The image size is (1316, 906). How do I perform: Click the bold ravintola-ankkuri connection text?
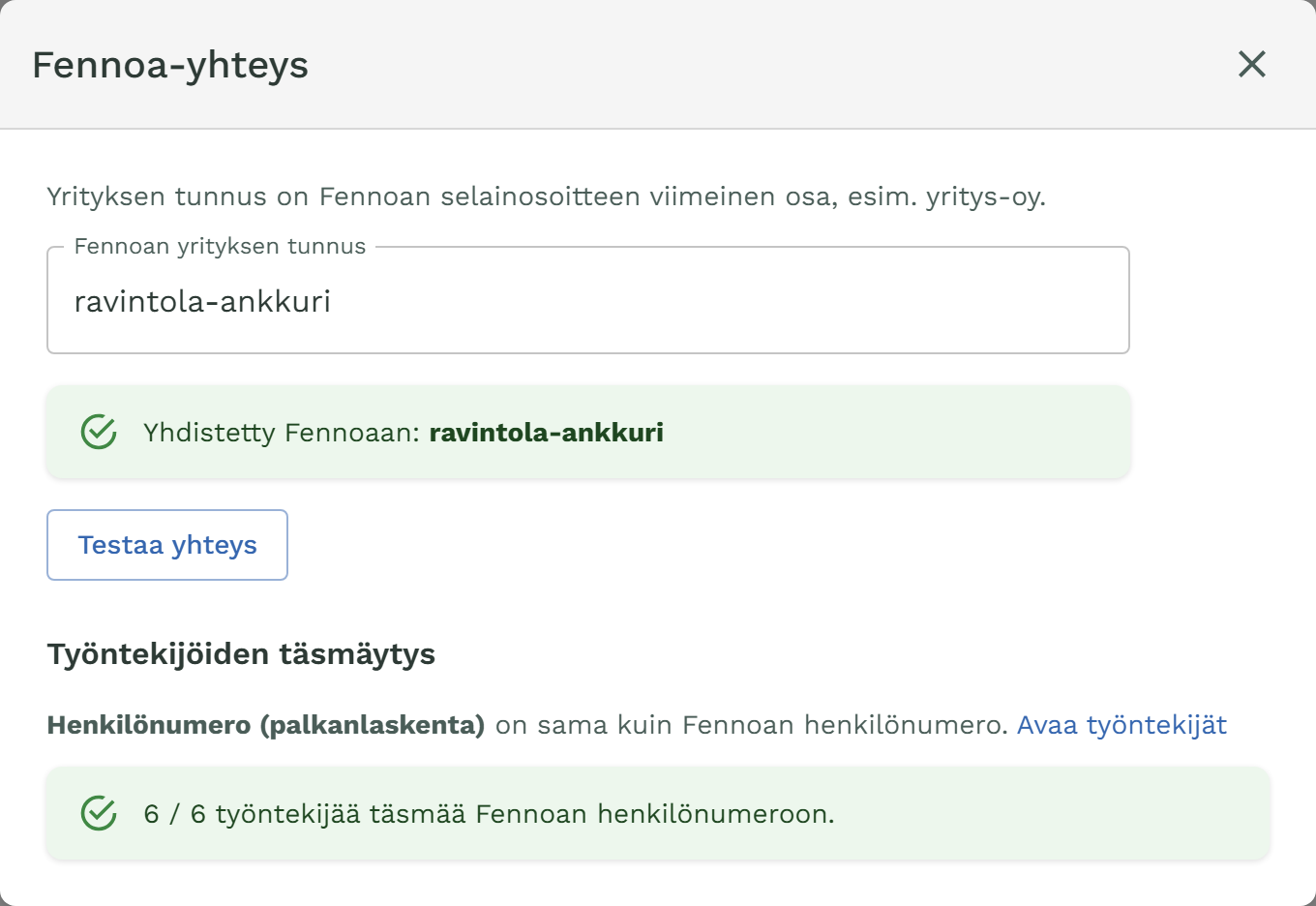coord(547,432)
